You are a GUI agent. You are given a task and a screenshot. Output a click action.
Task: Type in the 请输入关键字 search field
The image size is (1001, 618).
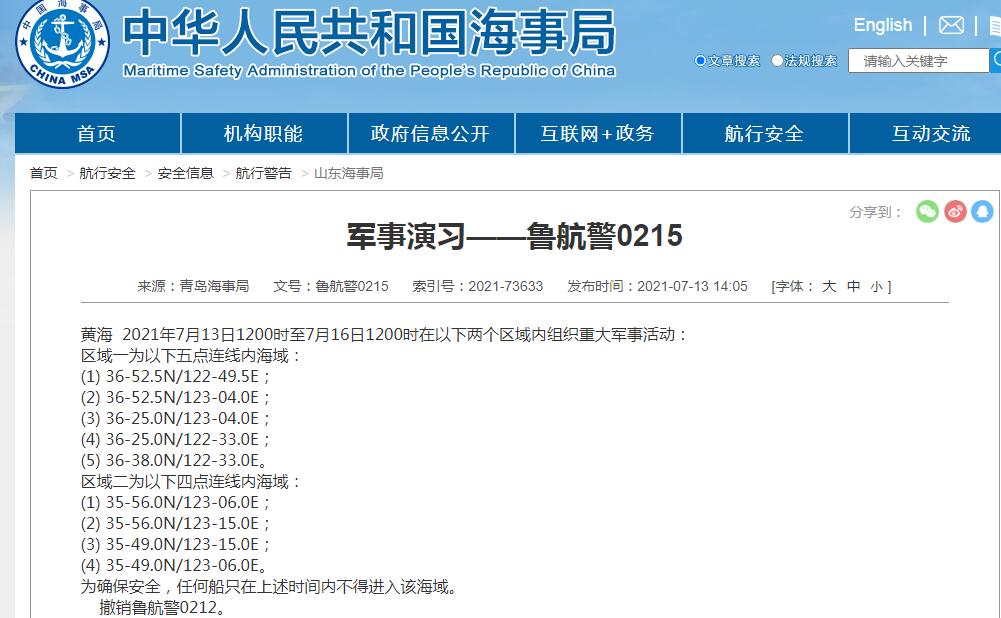(915, 61)
